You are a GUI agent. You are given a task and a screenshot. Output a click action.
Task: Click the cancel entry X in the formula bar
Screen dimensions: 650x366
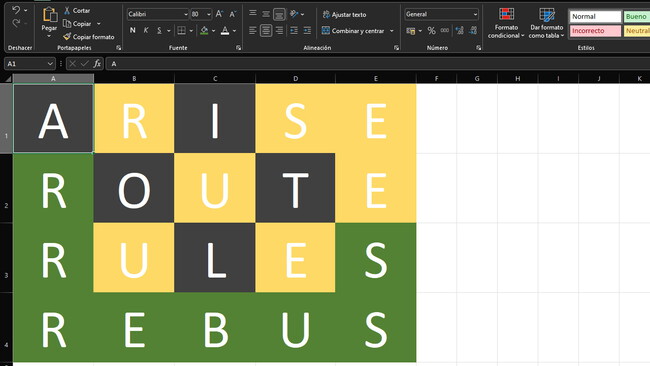(73, 63)
